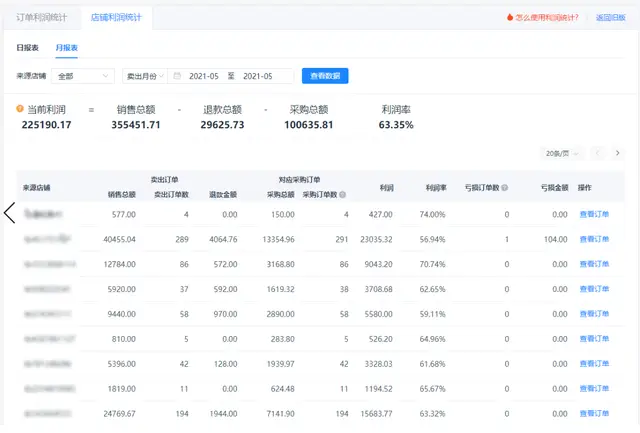Screen dimensions: 640x433
Task: Set the end month field after 至
Action: pyautogui.click(x=258, y=76)
